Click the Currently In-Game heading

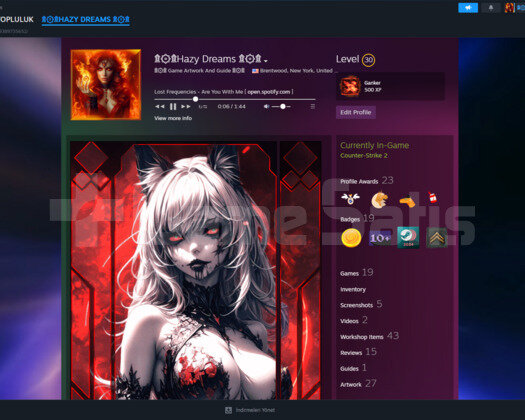tap(375, 145)
